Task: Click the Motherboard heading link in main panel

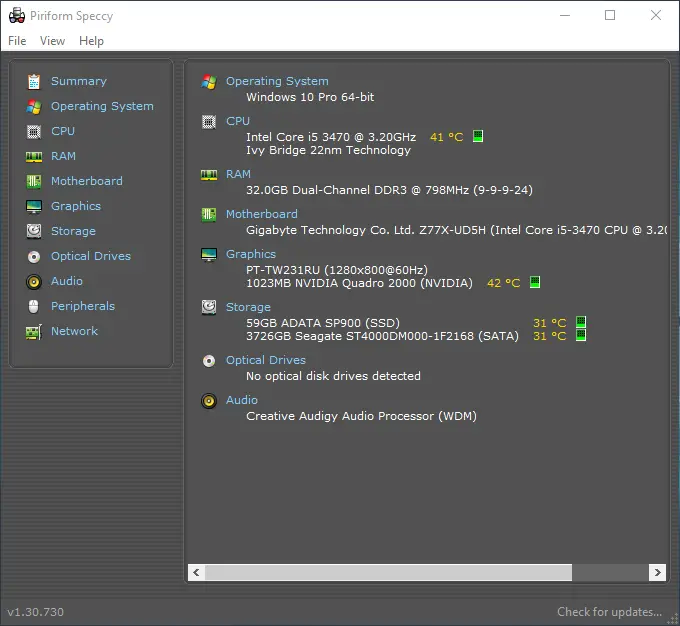Action: 262,214
